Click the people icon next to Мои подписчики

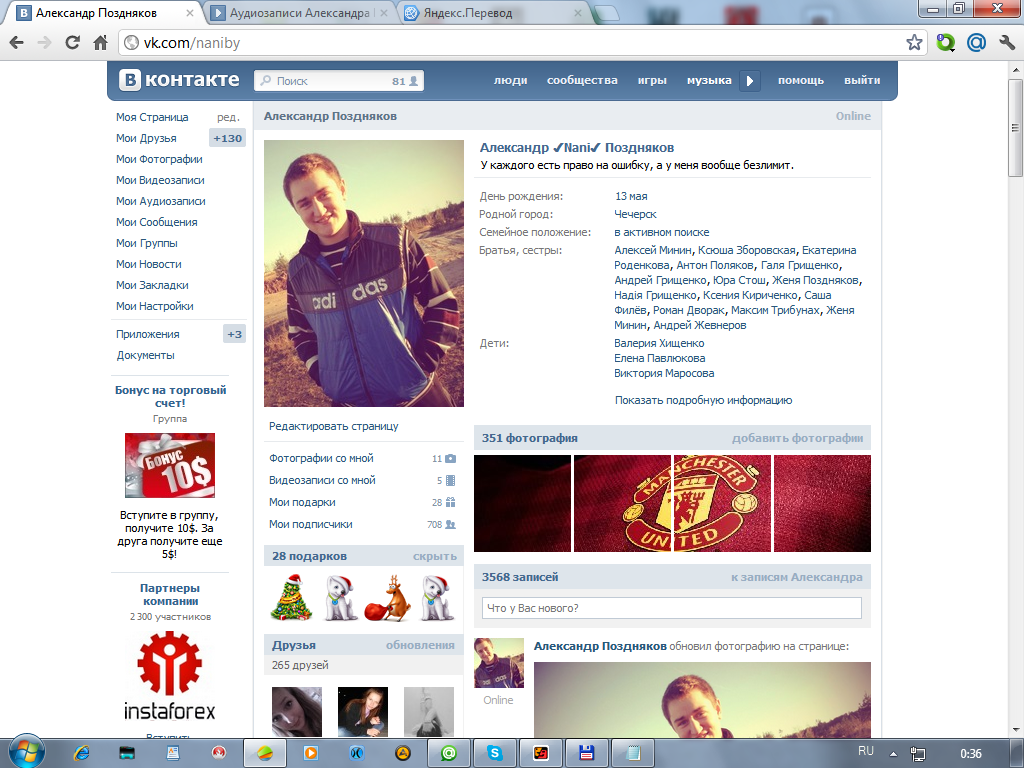[451, 524]
